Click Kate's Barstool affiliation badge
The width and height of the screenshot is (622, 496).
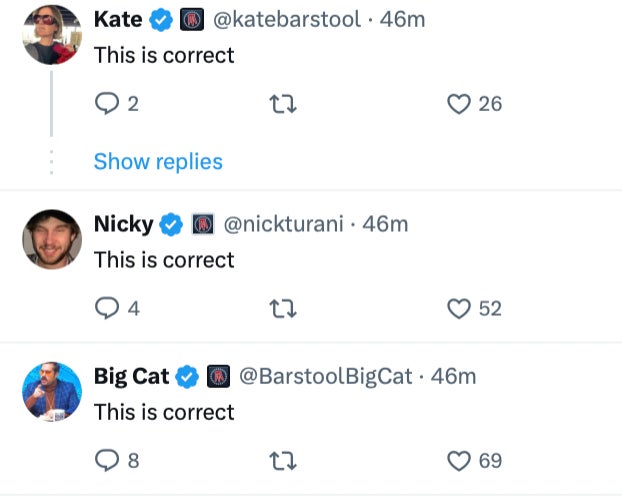click(x=192, y=19)
